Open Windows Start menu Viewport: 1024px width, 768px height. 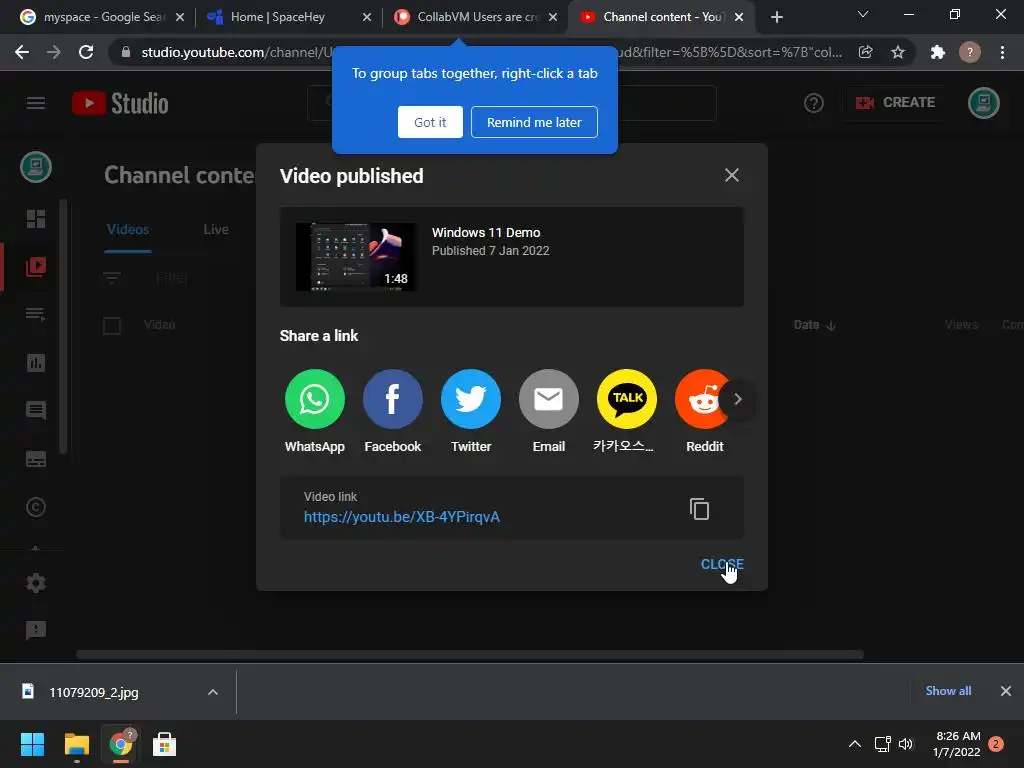[32, 744]
